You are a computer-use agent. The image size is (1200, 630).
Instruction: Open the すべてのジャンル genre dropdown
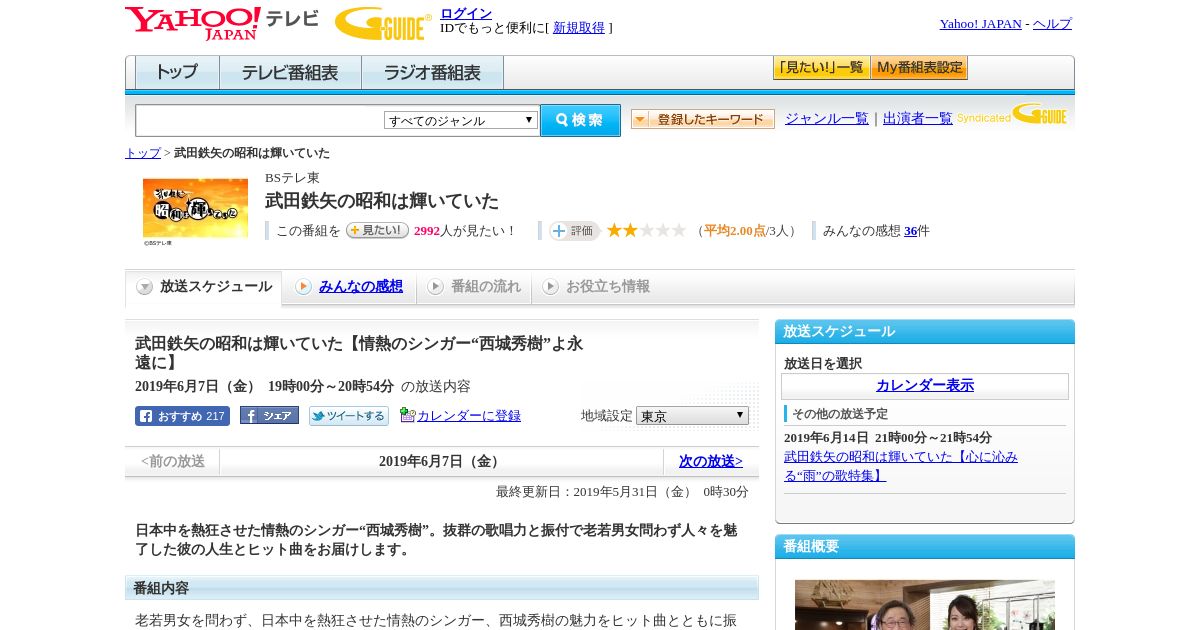point(461,120)
